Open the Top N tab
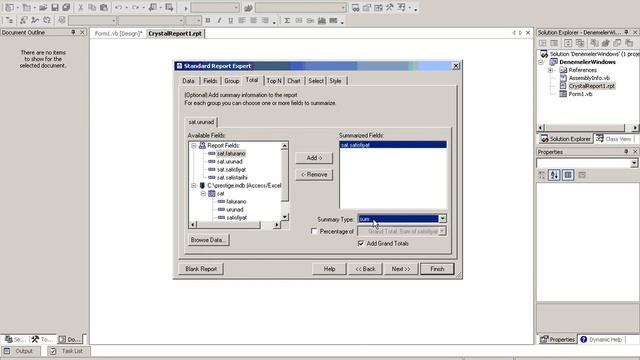The width and height of the screenshot is (640, 360). [274, 81]
